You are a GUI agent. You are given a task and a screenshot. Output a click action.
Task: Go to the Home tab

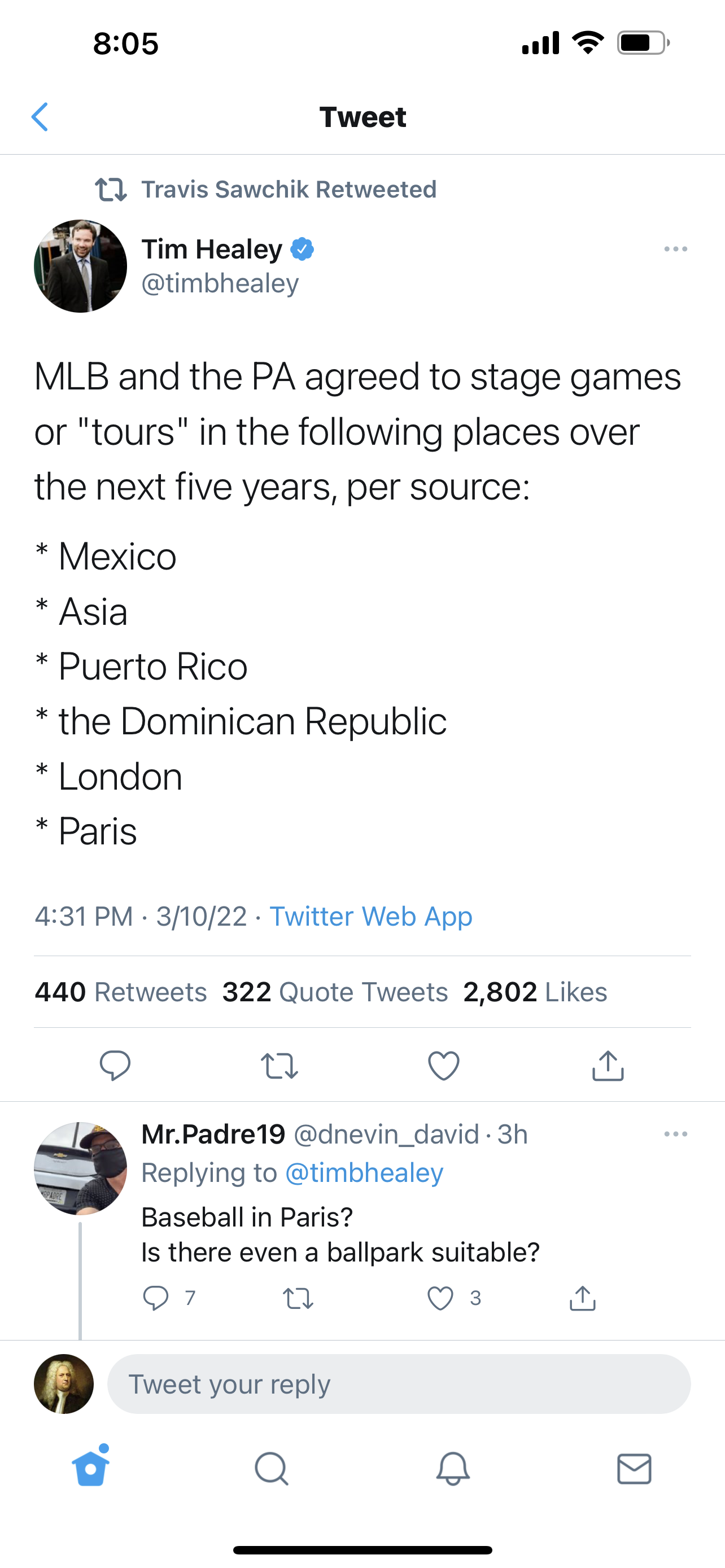(x=91, y=1469)
